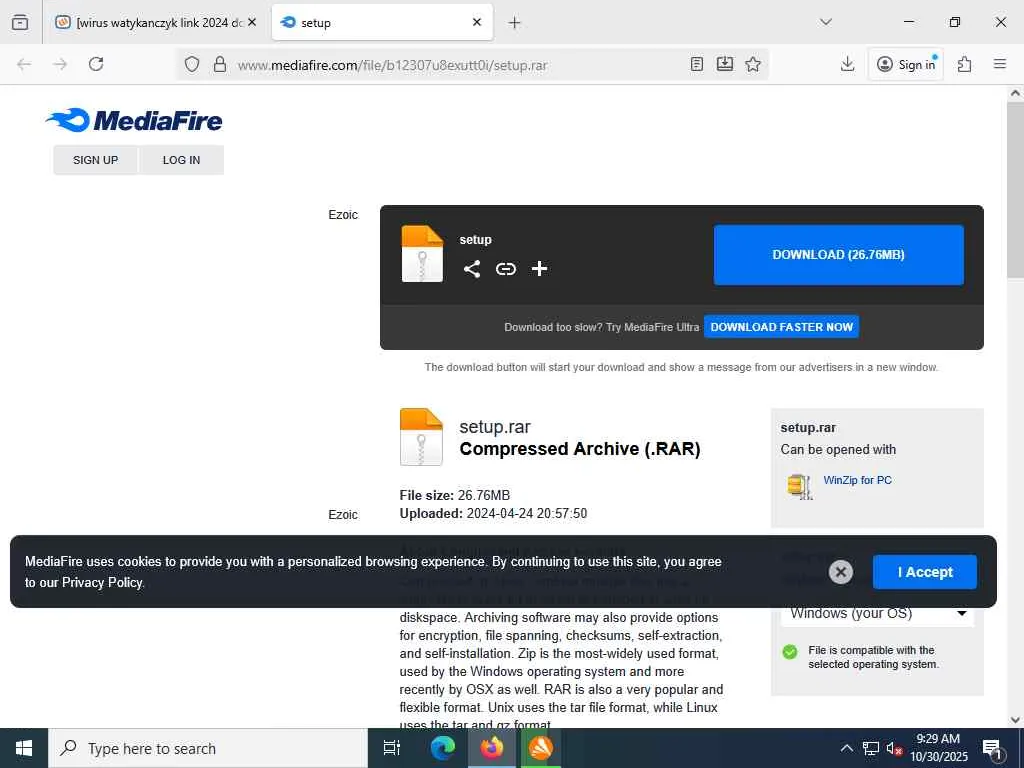The image size is (1024, 768).
Task: Click the plus add-to-account icon
Action: click(x=539, y=268)
